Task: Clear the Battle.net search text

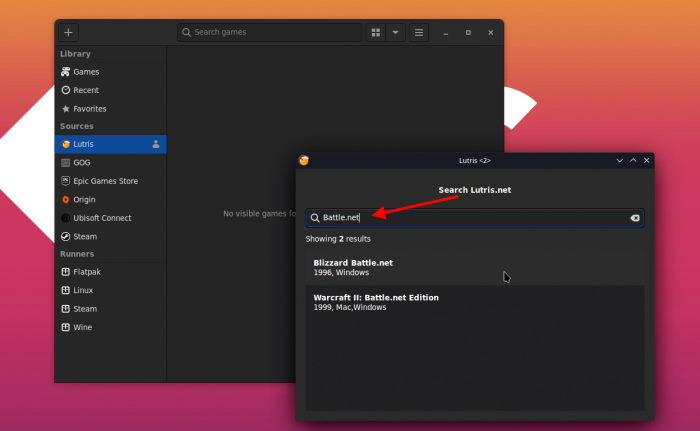Action: pyautogui.click(x=635, y=218)
